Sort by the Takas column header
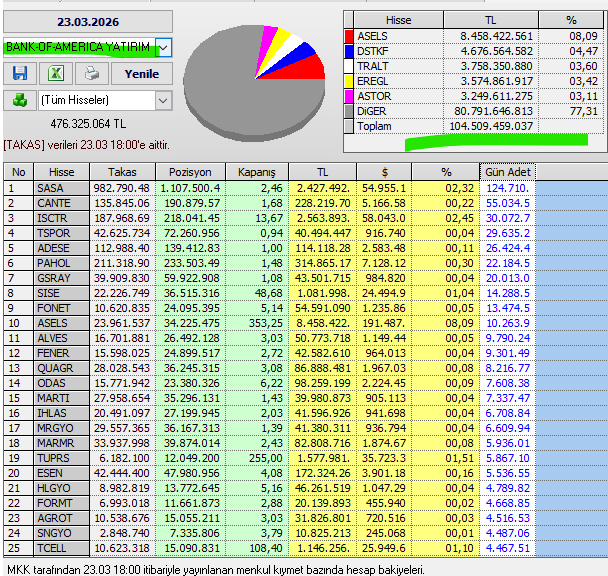Image resolution: width=608 pixels, height=576 pixels. click(123, 172)
